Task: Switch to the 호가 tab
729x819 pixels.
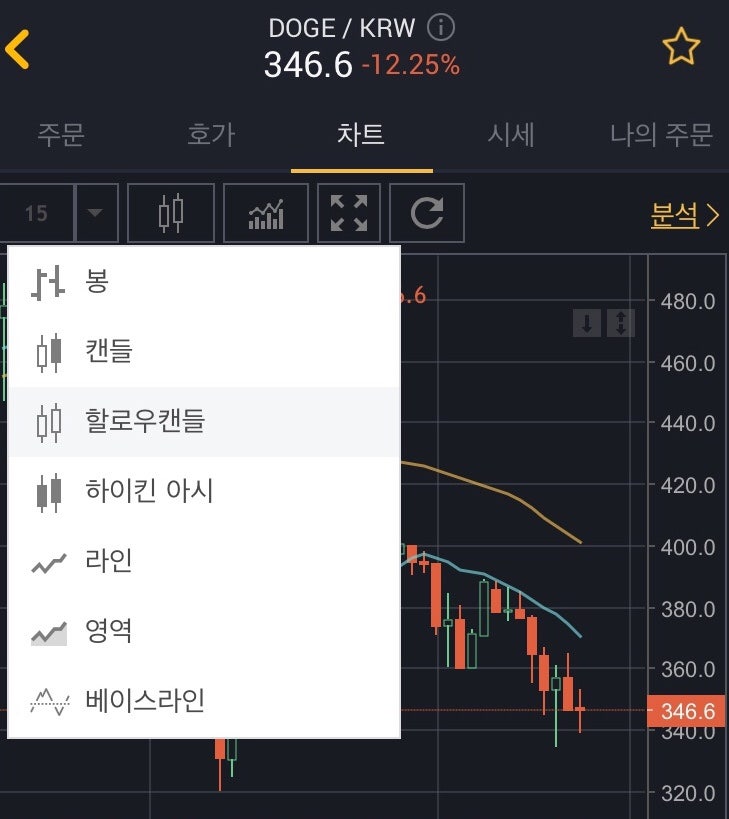Action: (x=211, y=135)
